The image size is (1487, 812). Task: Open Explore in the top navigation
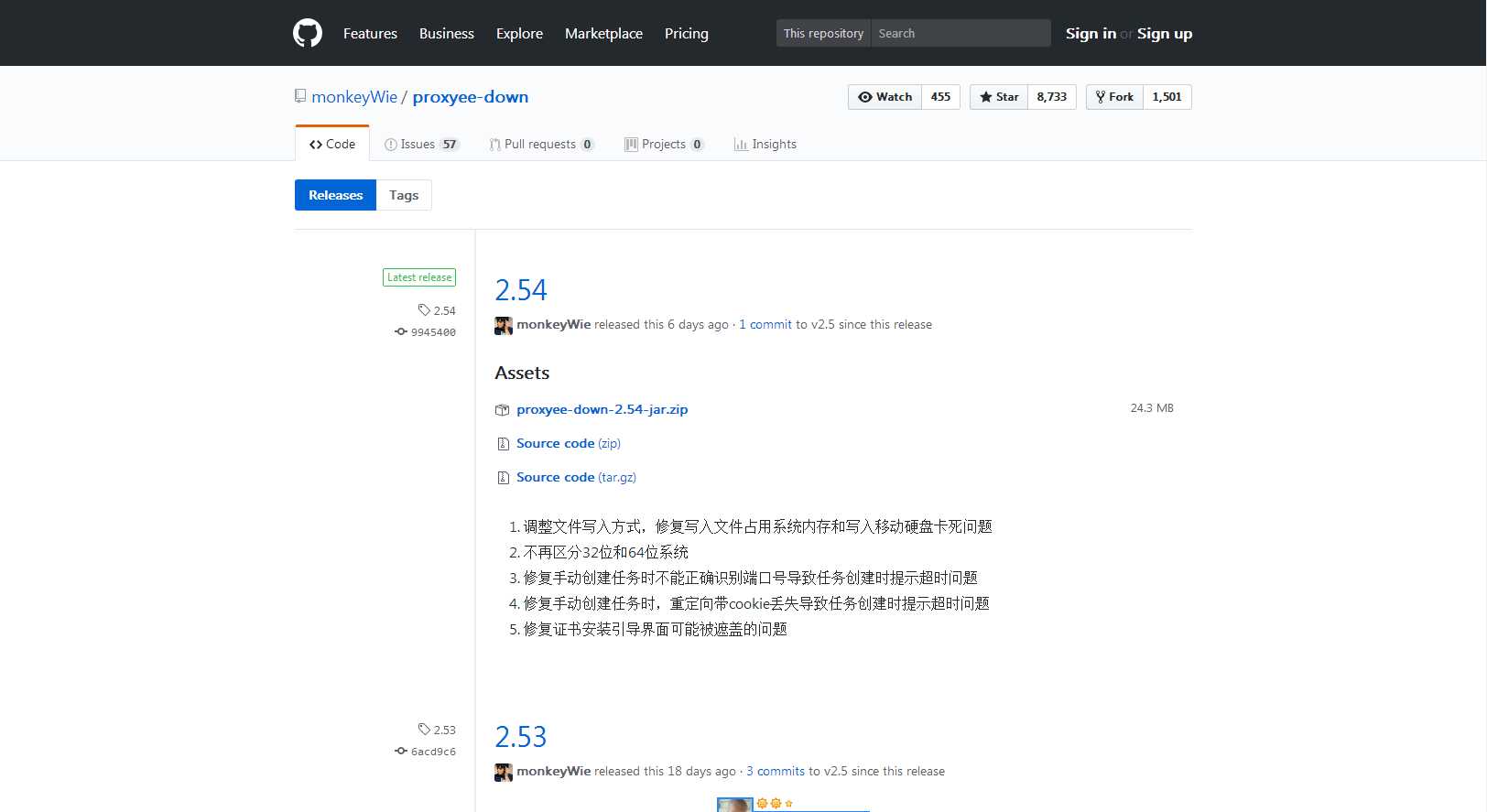519,33
